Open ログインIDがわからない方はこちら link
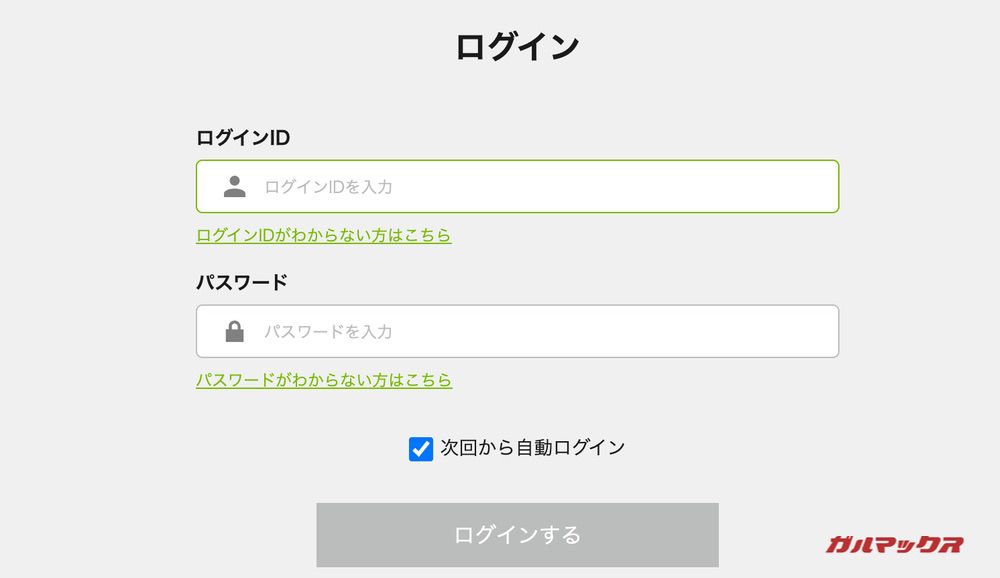 (323, 235)
